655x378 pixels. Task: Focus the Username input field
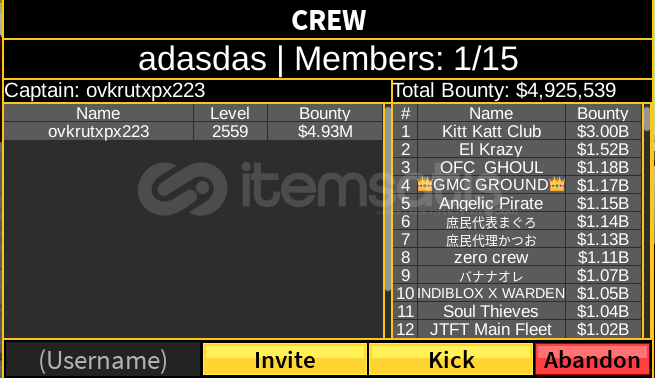point(103,360)
